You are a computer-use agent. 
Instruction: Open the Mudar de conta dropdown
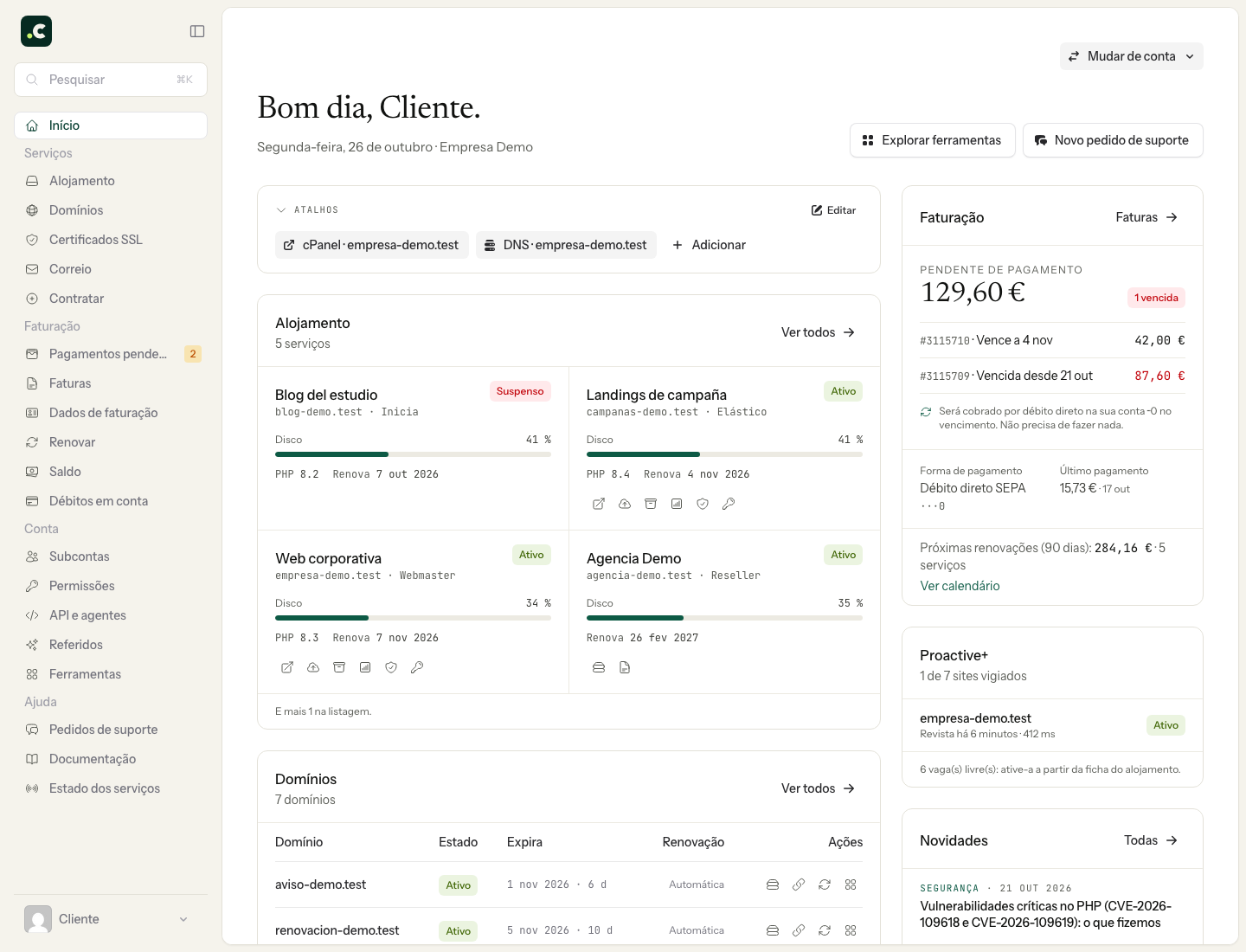point(1131,56)
